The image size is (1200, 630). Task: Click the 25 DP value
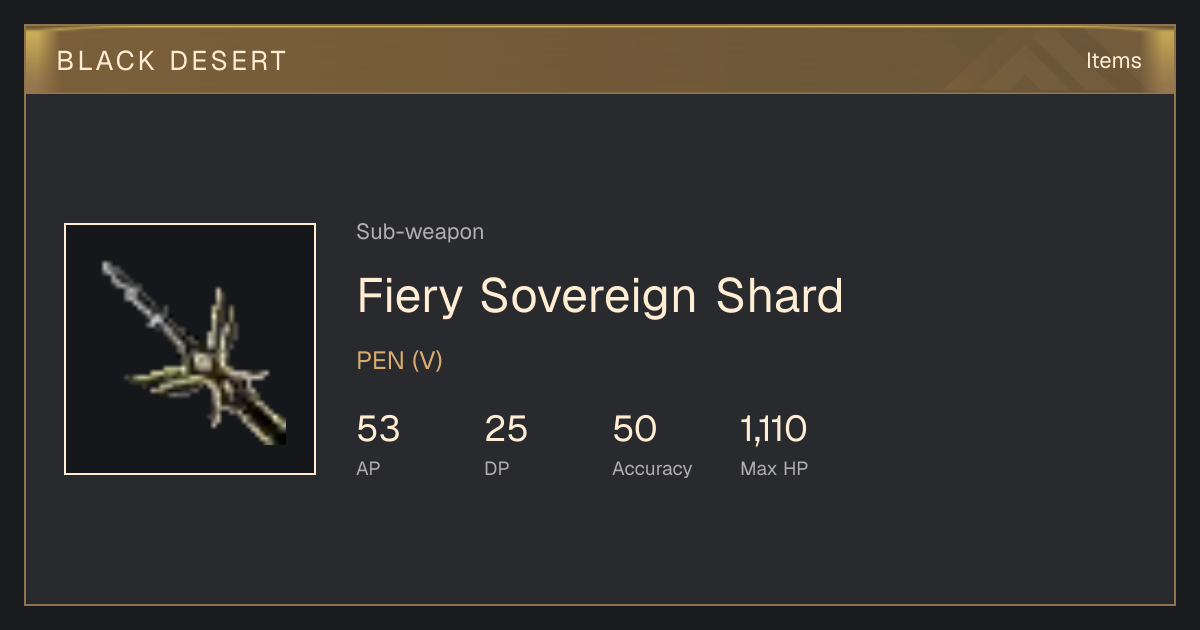pyautogui.click(x=506, y=430)
